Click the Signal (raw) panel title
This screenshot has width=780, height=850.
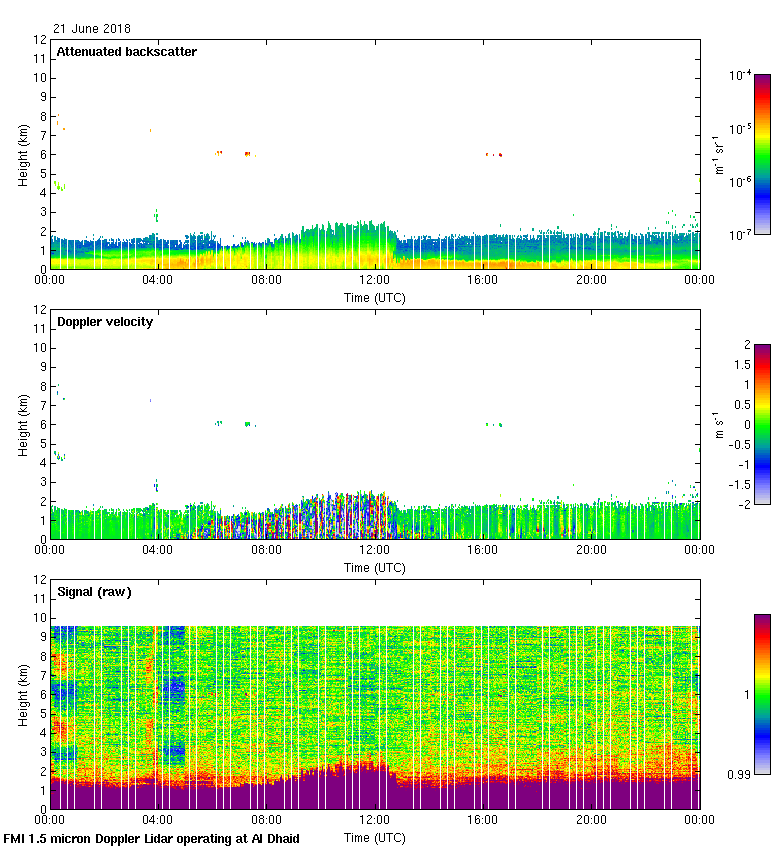94,592
